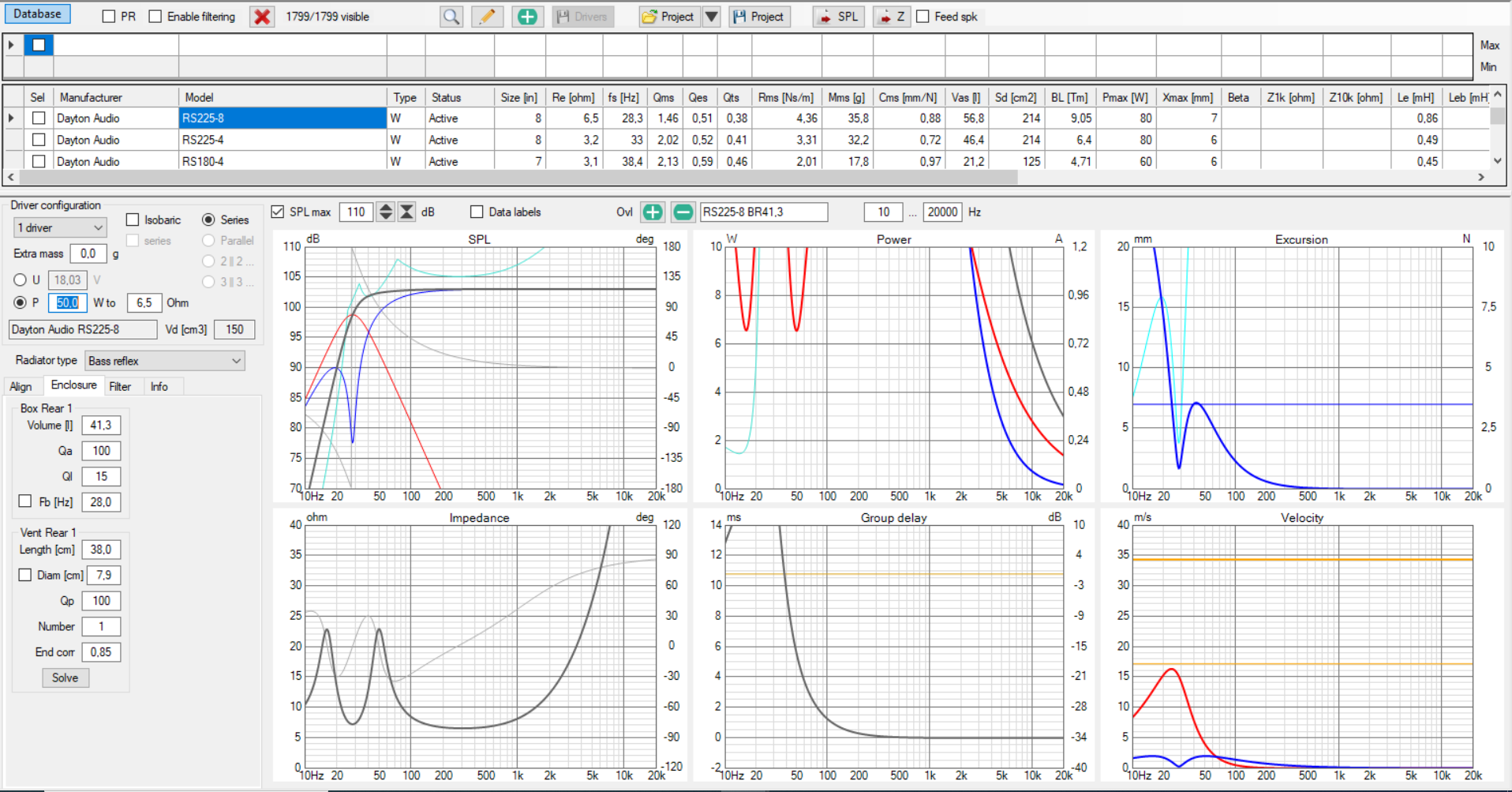Sort by the fs [Hz] column header
The image size is (1512, 792).
tap(625, 97)
